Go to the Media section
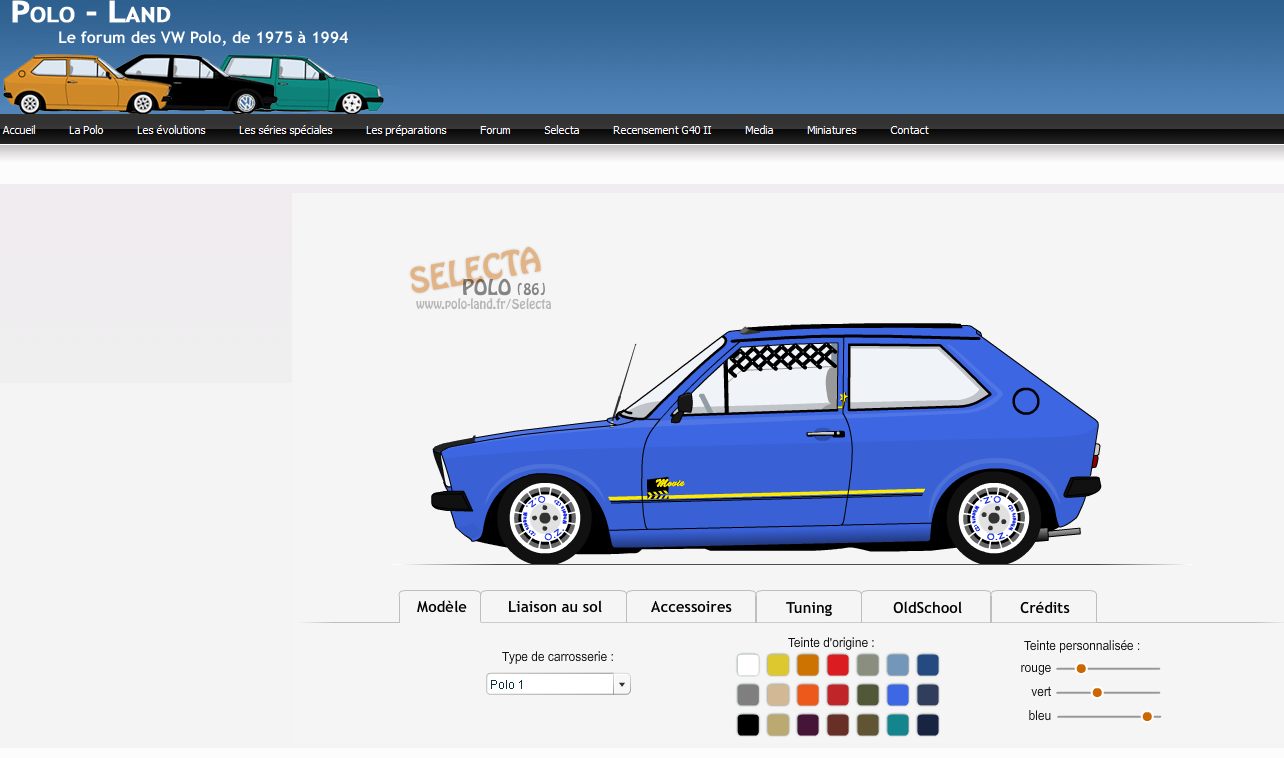The image size is (1284, 758). coord(759,130)
